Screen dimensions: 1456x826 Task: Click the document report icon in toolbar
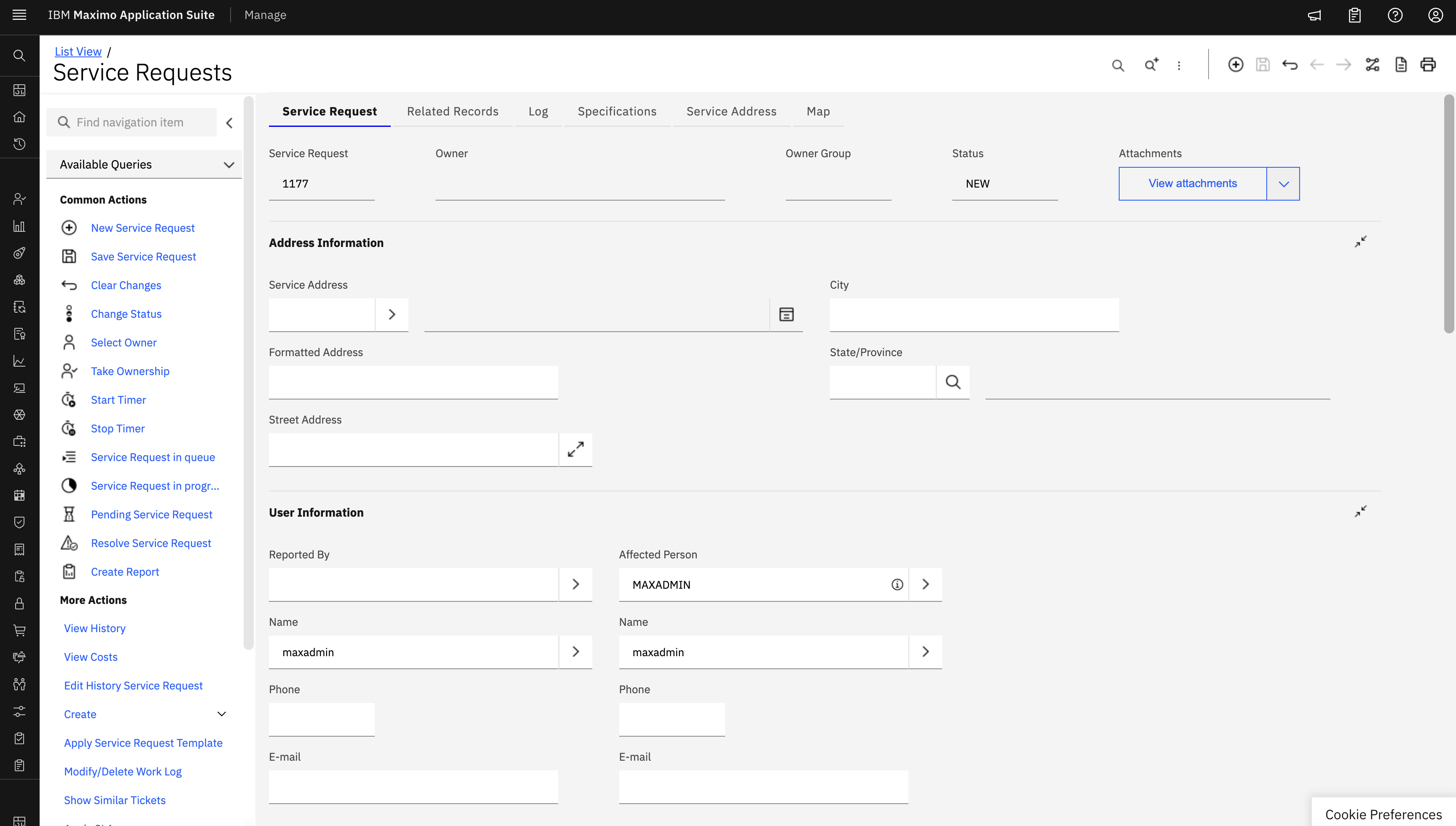1401,64
